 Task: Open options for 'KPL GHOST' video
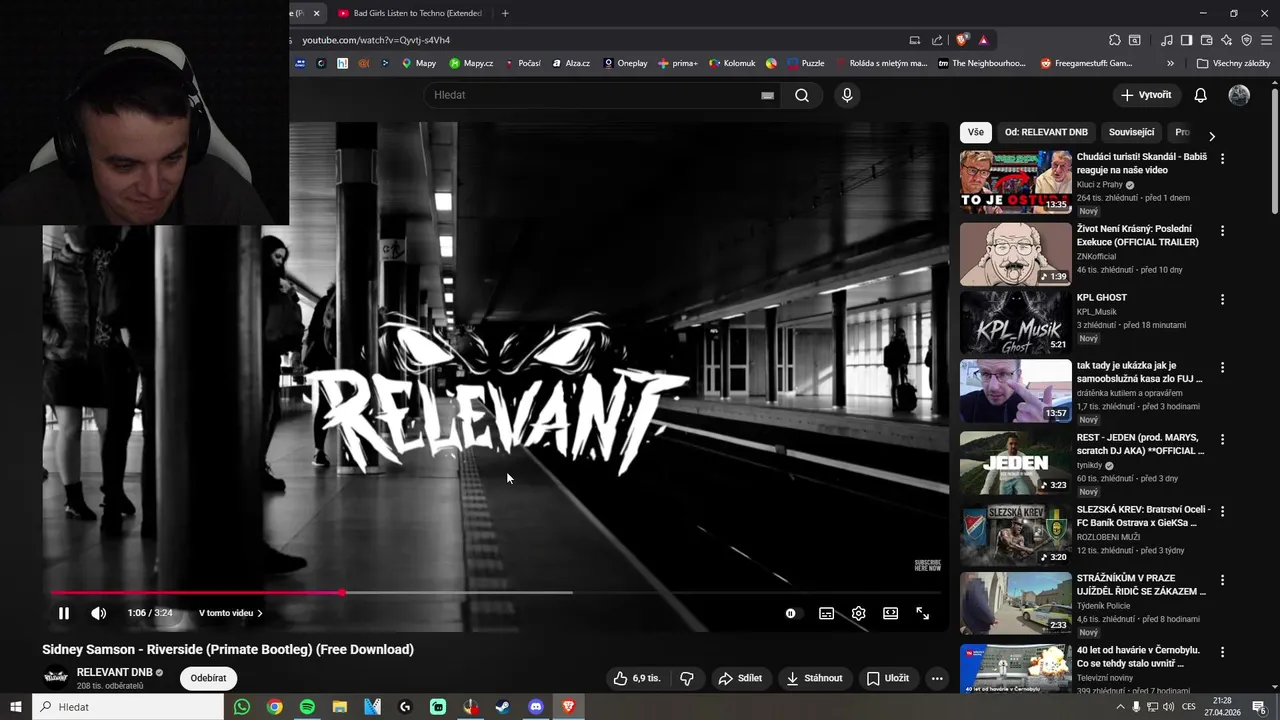[x=1222, y=299]
